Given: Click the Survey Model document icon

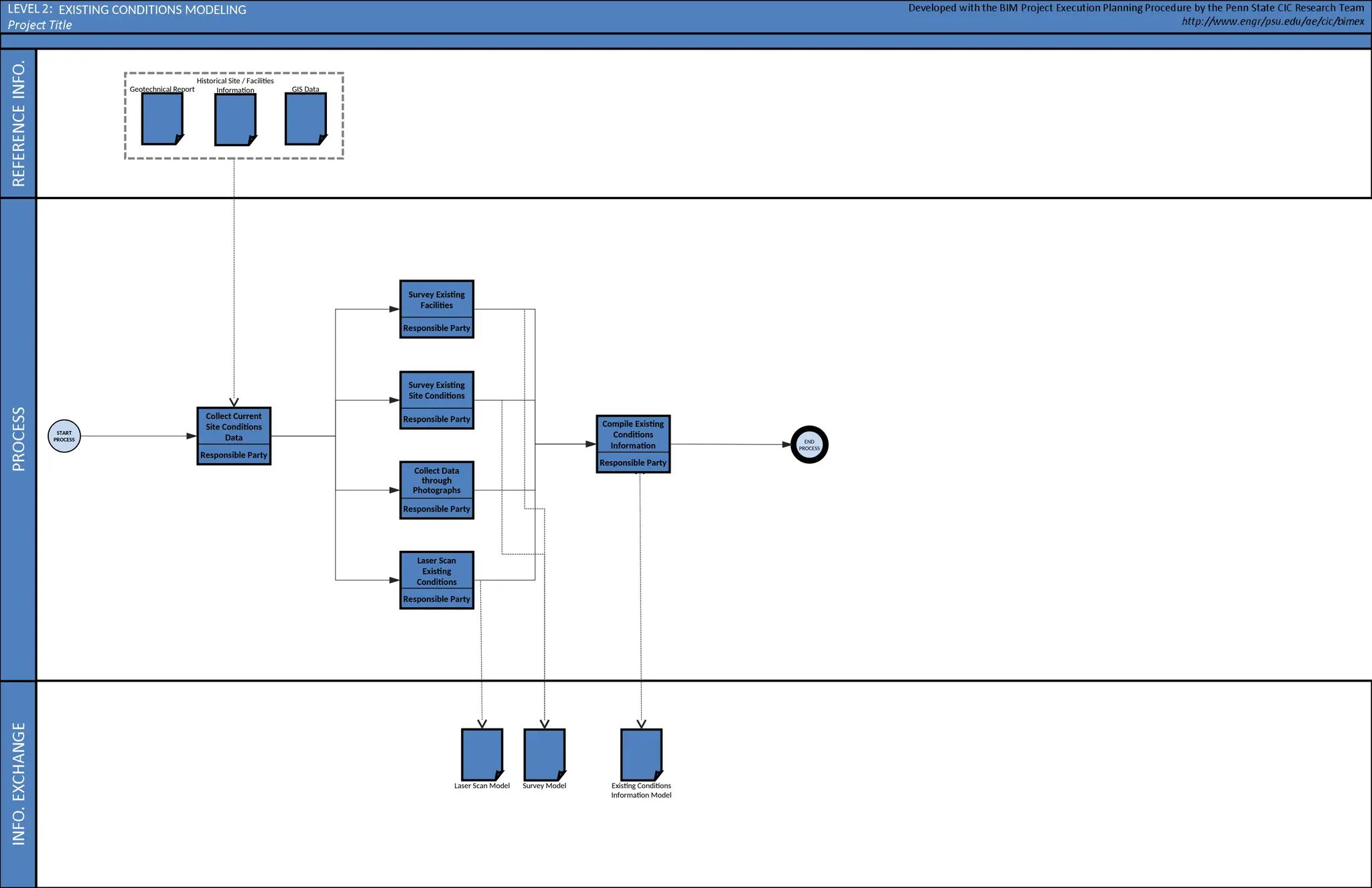Looking at the screenshot, I should 544,755.
